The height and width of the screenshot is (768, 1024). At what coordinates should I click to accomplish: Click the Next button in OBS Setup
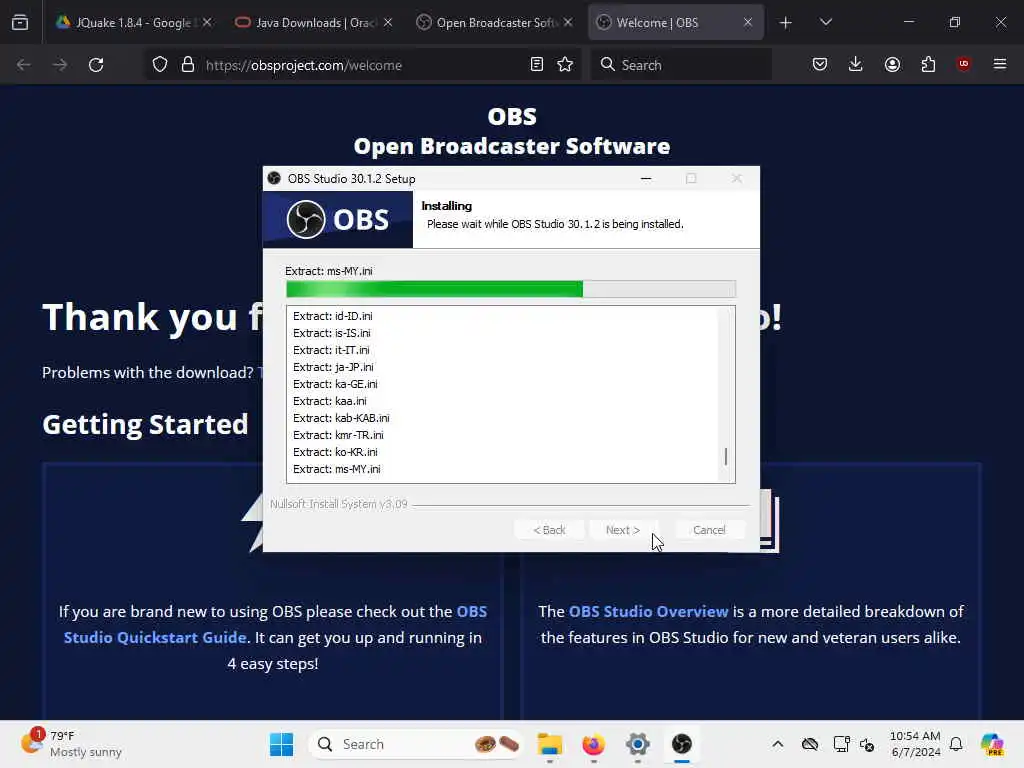[x=622, y=530]
